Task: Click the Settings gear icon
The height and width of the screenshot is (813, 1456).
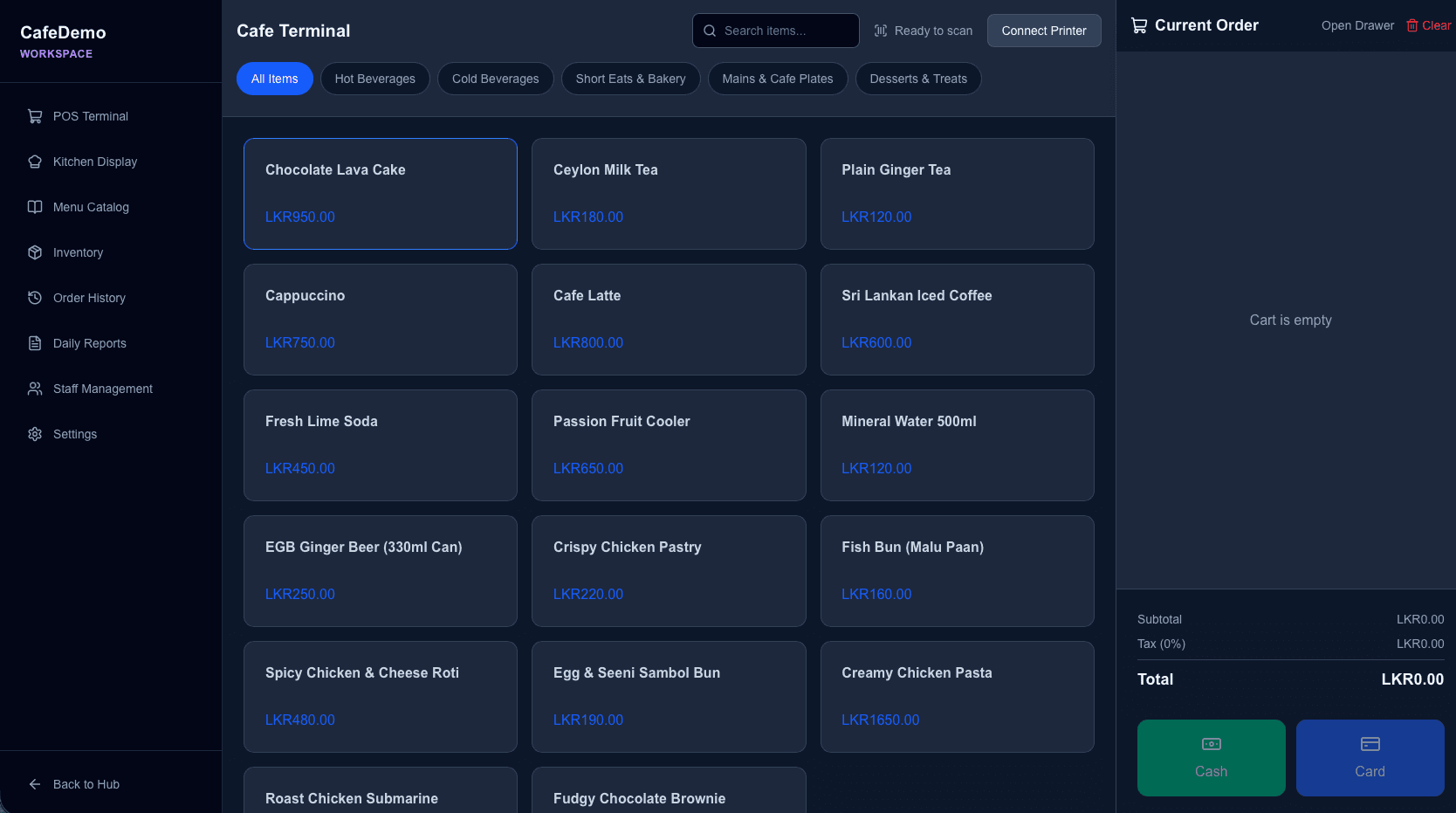Action: [x=35, y=434]
